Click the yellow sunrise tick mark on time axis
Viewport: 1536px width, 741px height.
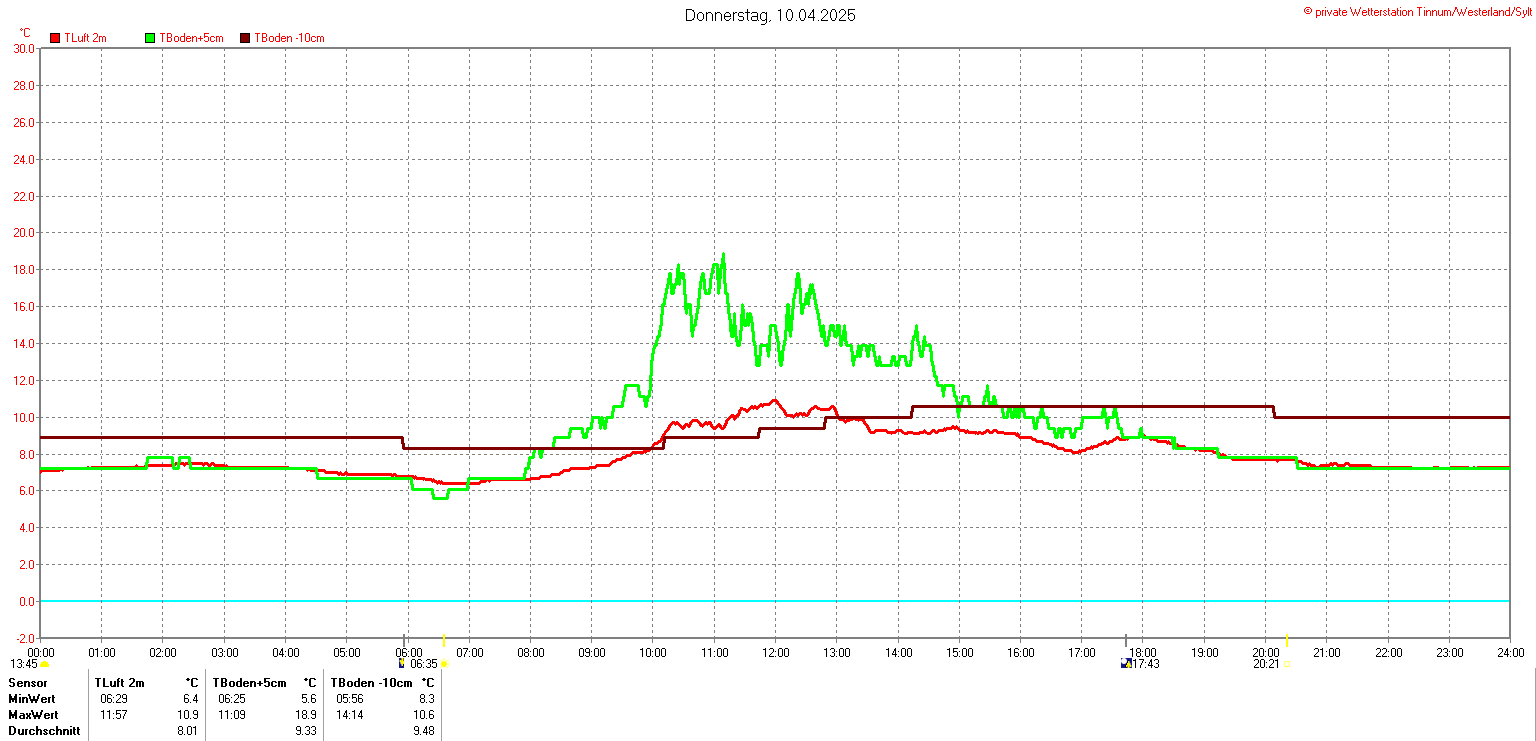(444, 640)
